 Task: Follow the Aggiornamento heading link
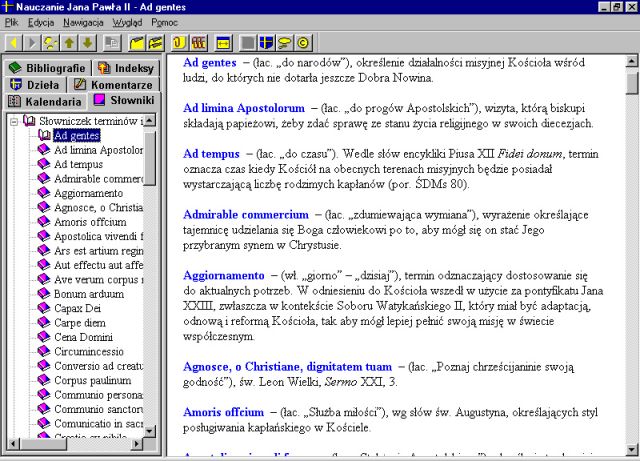(x=224, y=276)
